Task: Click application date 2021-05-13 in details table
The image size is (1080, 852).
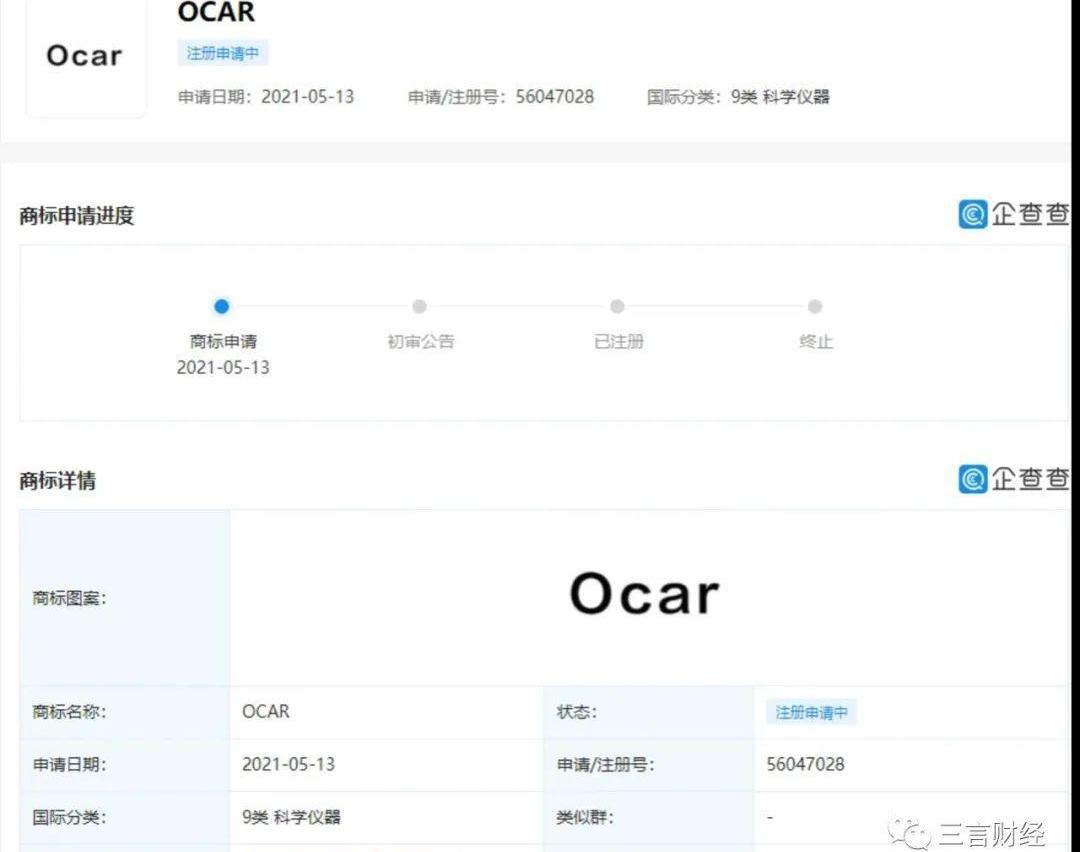Action: point(288,764)
